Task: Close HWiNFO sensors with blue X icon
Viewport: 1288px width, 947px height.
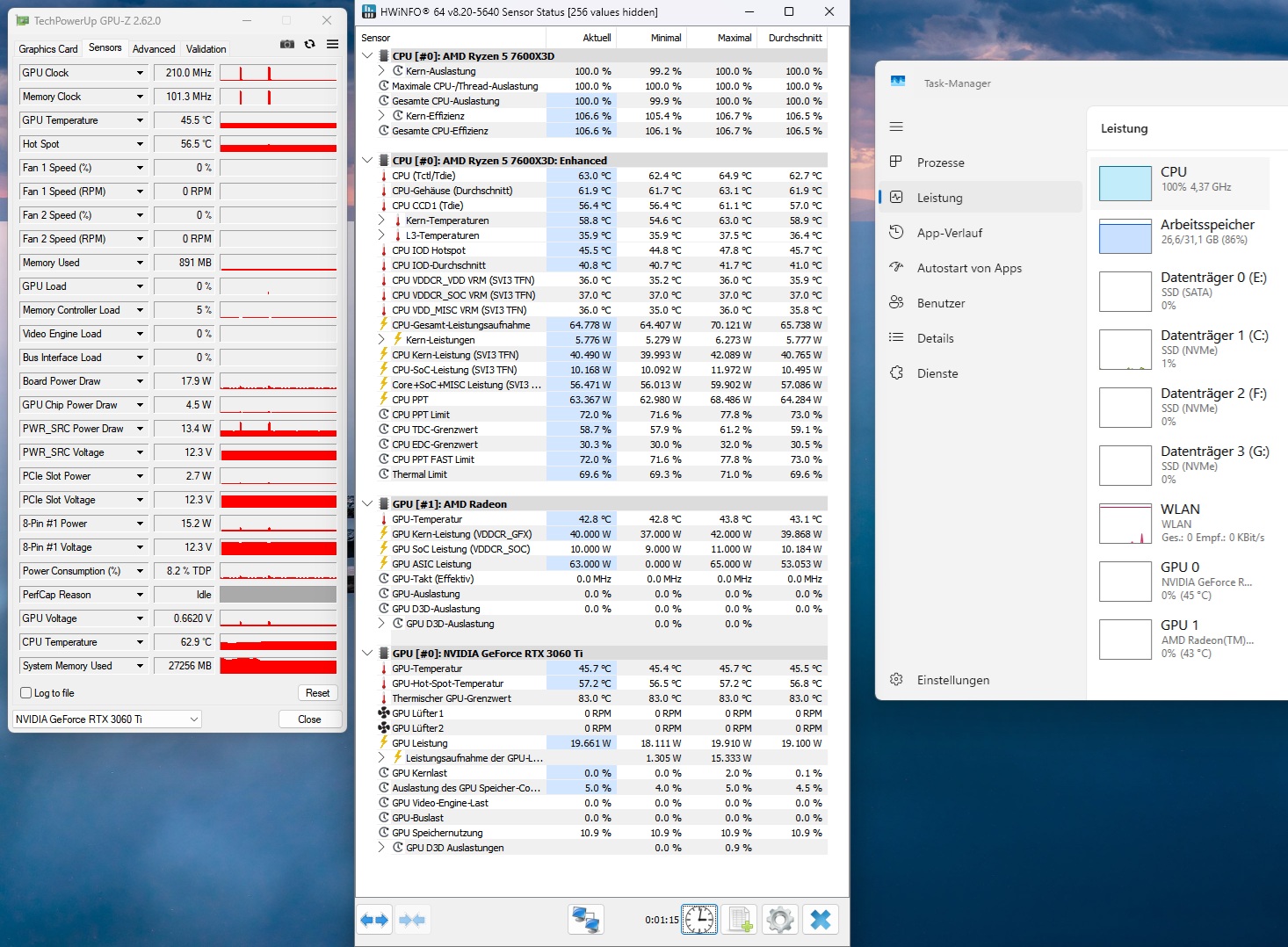Action: point(821,920)
